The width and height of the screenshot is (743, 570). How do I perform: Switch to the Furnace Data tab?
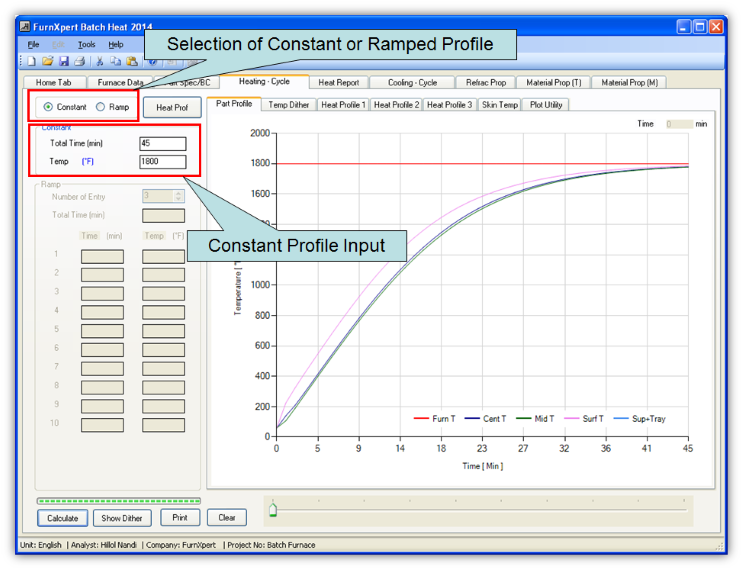(x=120, y=82)
